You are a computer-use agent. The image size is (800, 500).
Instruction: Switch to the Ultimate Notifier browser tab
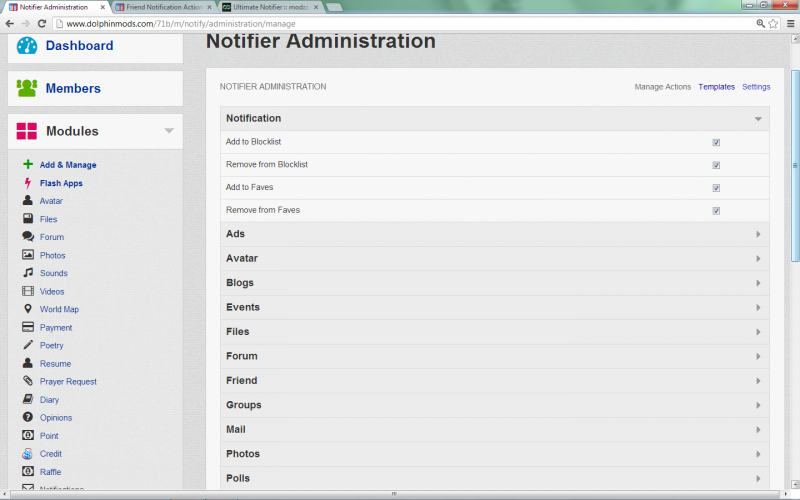270,7
